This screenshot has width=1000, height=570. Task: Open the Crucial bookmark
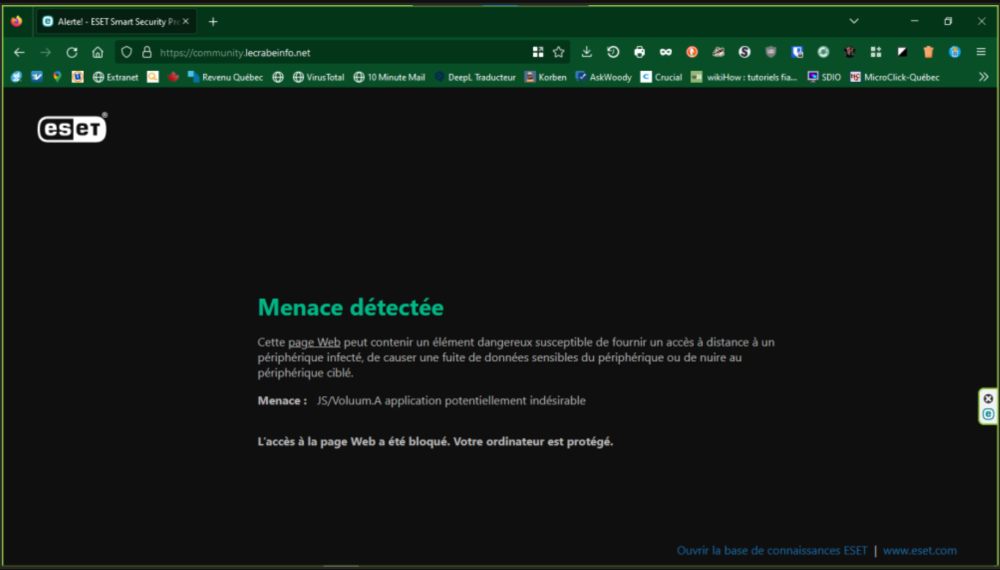click(661, 77)
